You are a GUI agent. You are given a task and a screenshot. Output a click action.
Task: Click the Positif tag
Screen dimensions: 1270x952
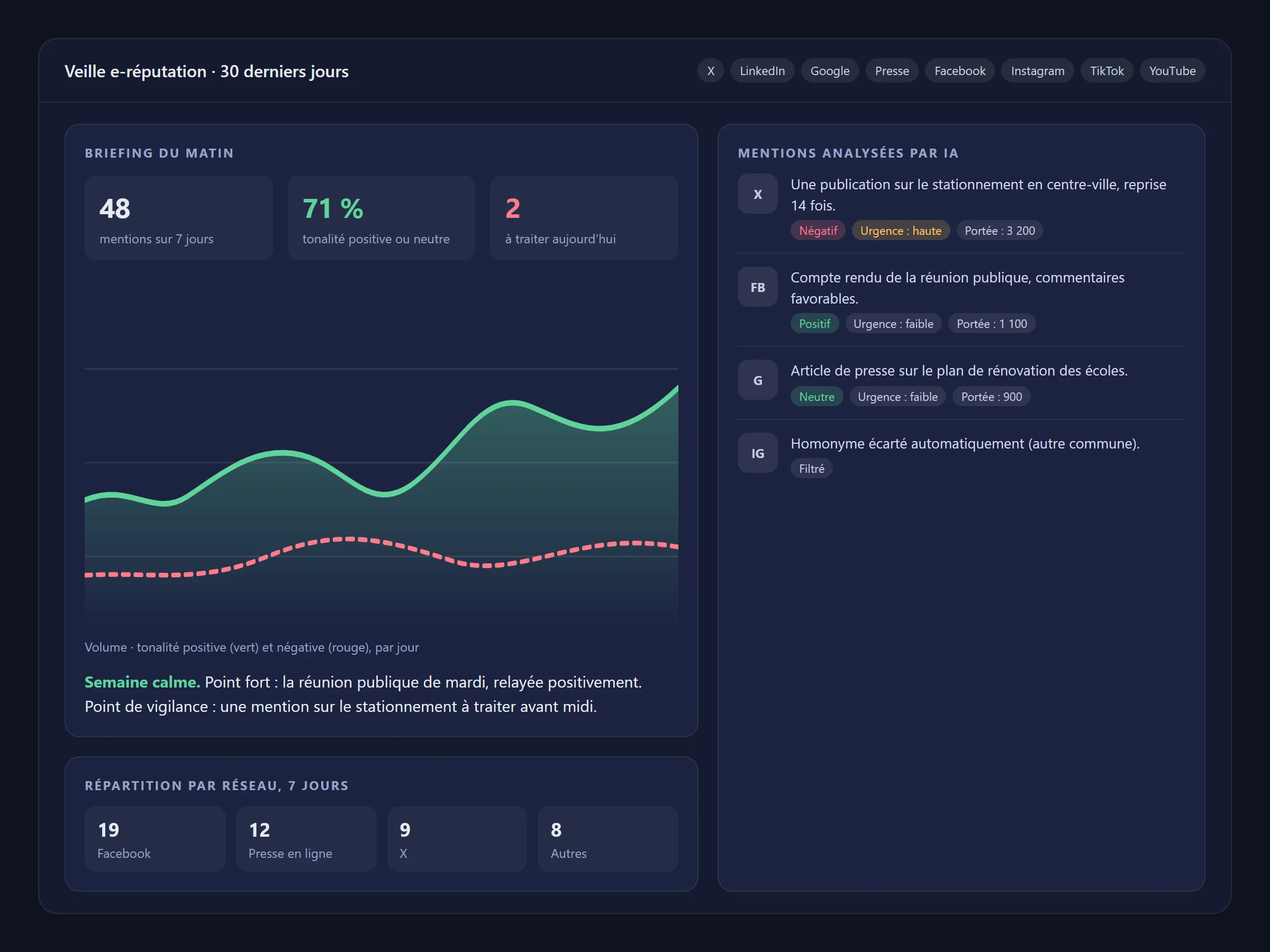814,324
